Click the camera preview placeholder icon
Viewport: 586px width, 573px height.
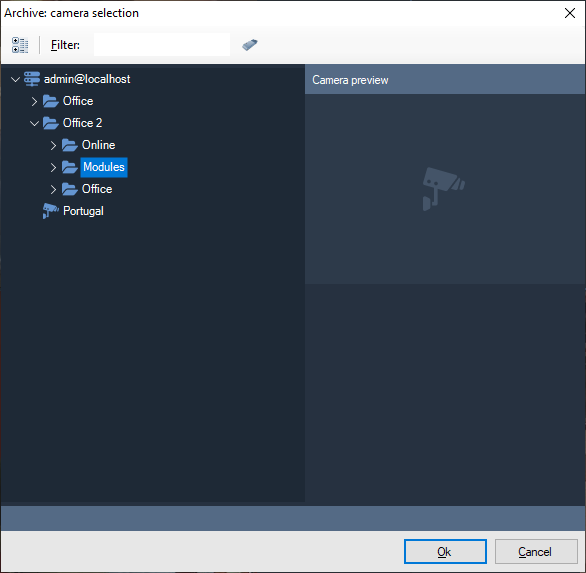444,189
